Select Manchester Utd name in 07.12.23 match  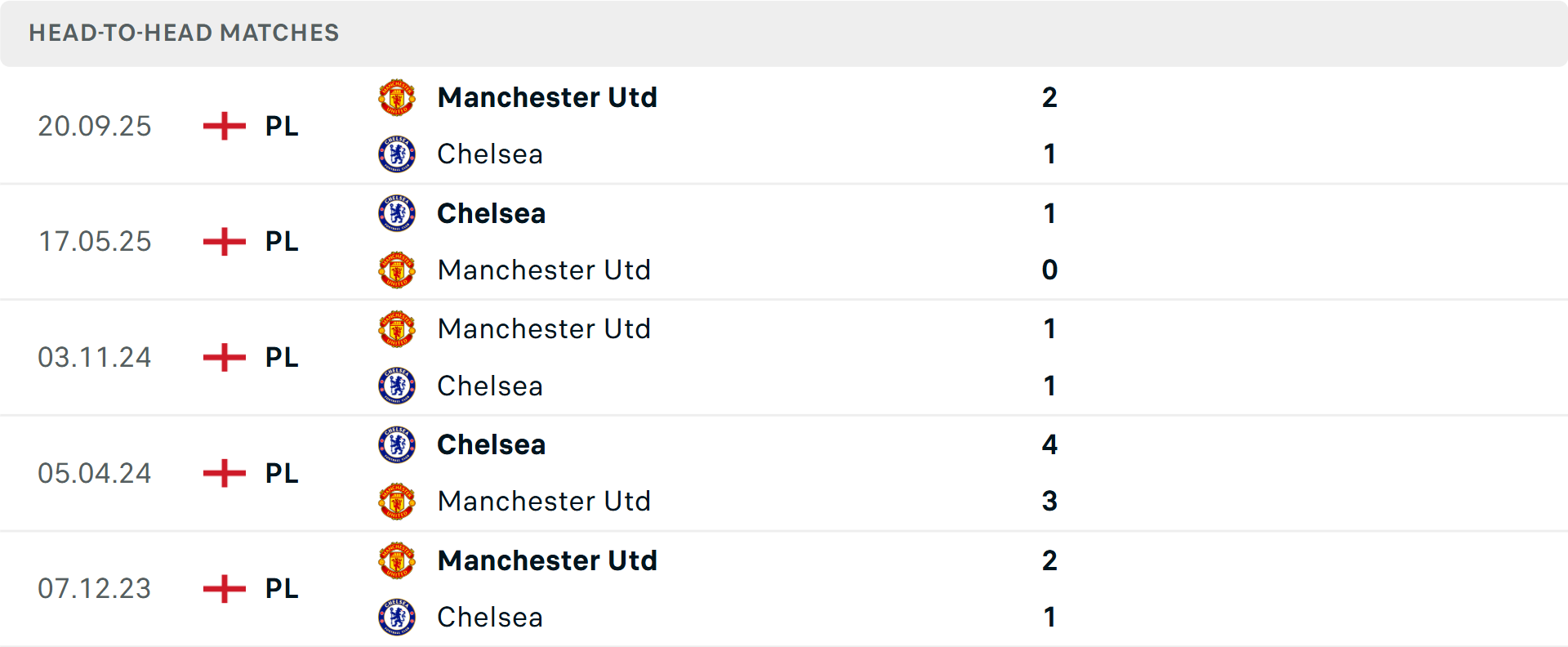[547, 561]
